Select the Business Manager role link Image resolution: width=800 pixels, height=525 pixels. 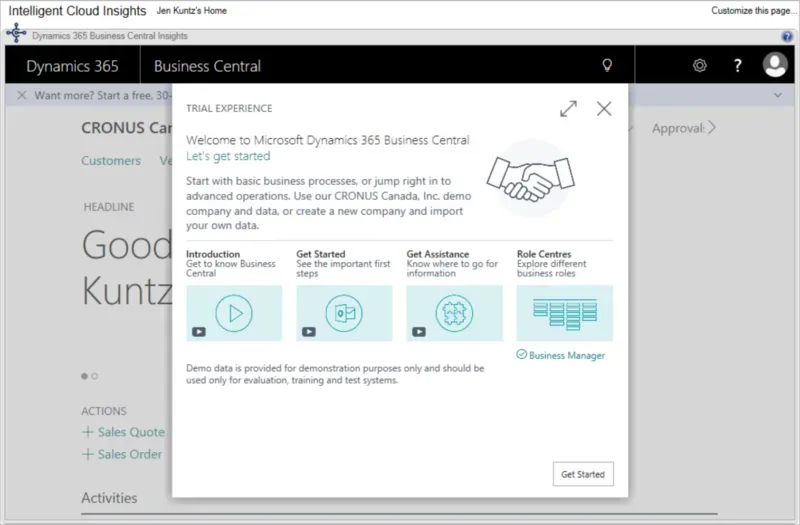point(561,355)
